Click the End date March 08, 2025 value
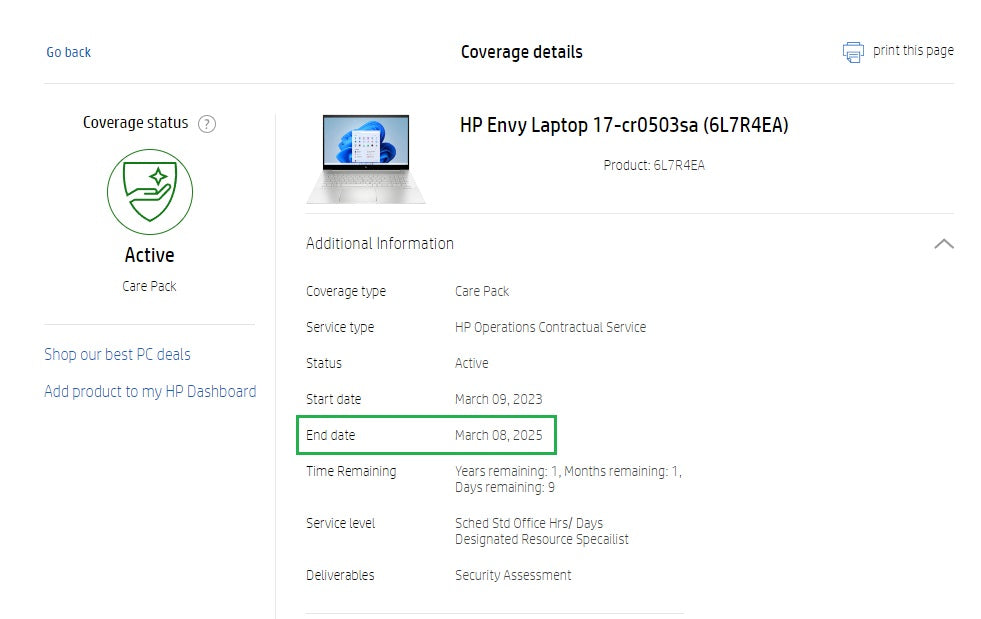Image resolution: width=981 pixels, height=619 pixels. (x=499, y=435)
